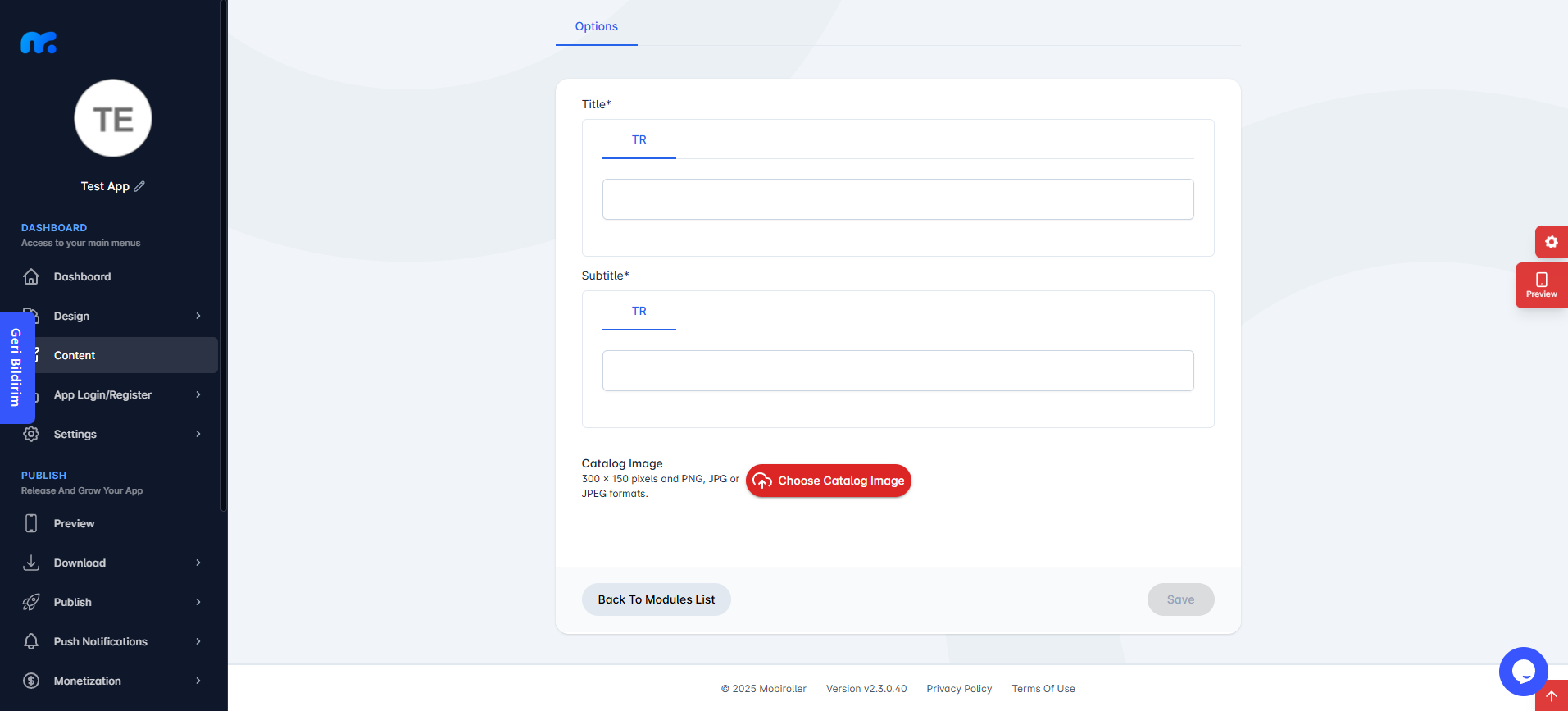Screen dimensions: 1568x711
Task: Click into the Subtitle text field
Action: click(x=898, y=371)
